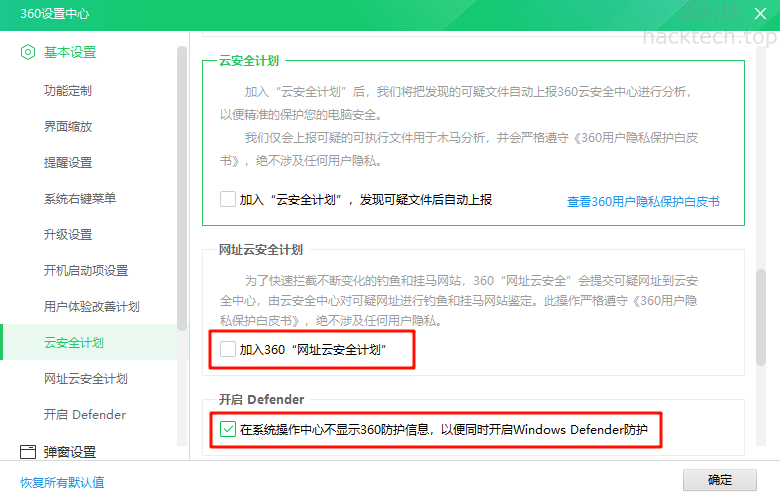Enable 加入"云安全计划" auto-upload checkbox
This screenshot has width=780, height=500.
(228, 199)
